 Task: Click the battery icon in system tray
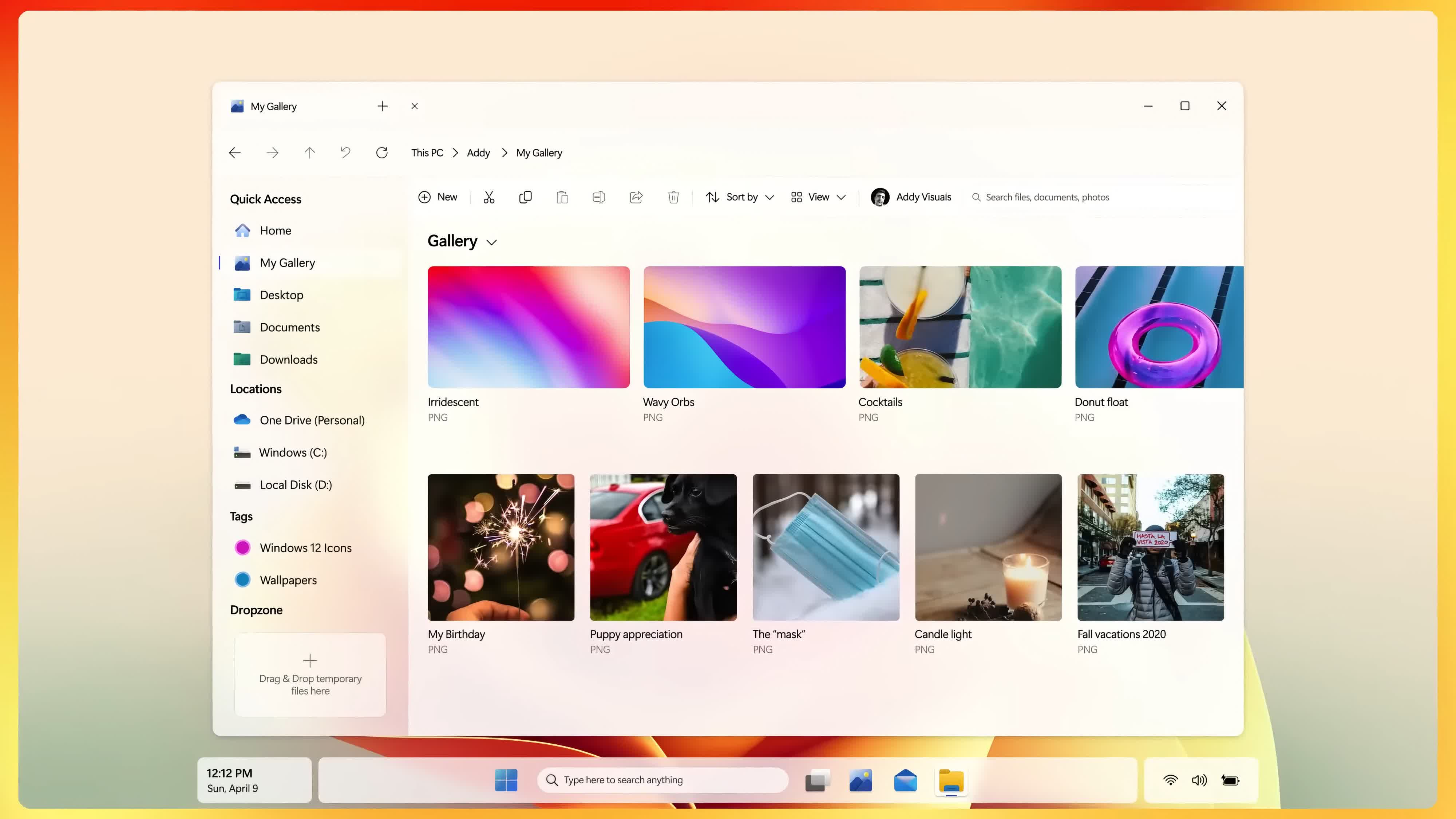(x=1230, y=780)
